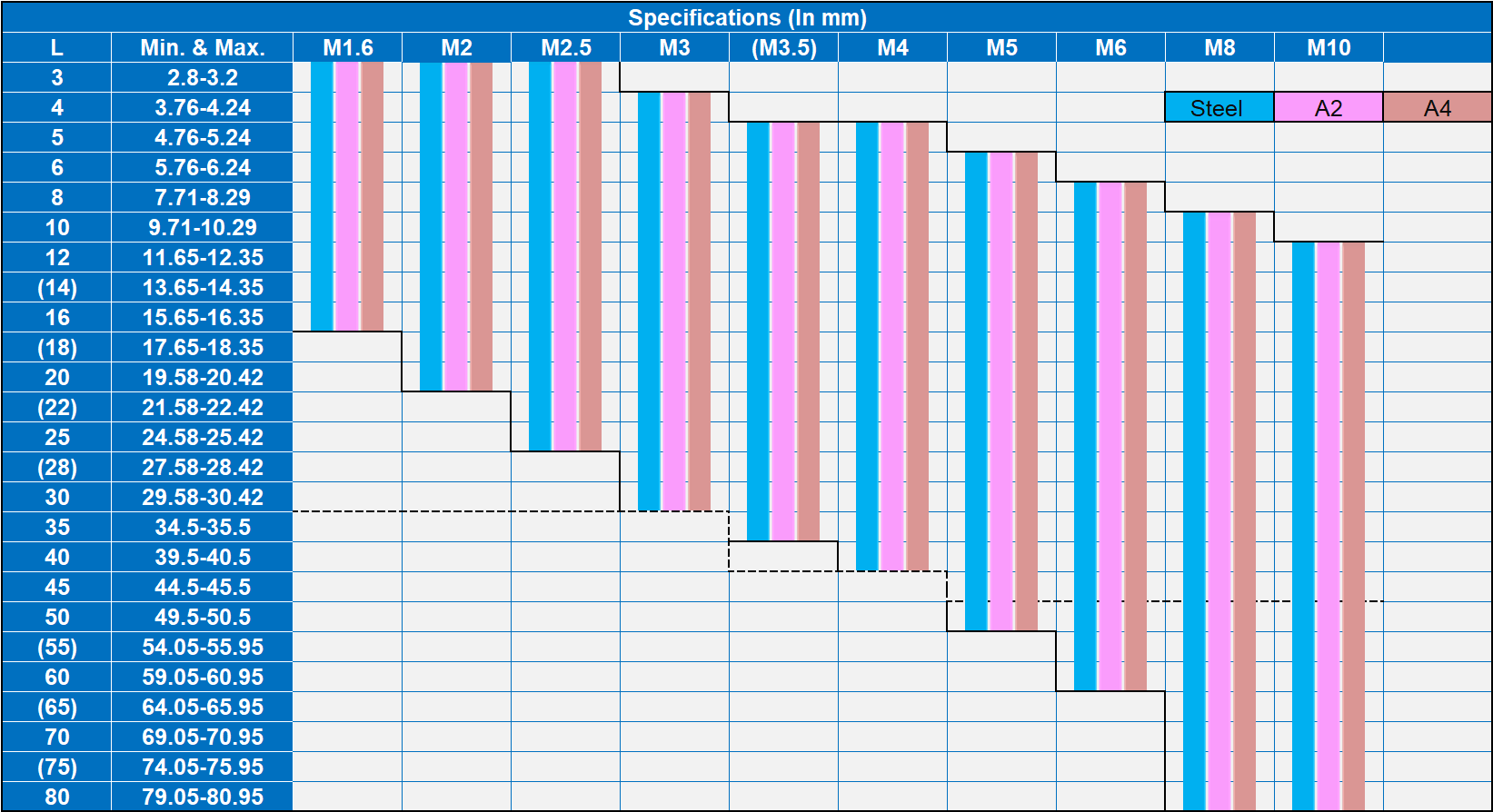Select the (75) length cell
1493x812 pixels.
click(x=56, y=767)
